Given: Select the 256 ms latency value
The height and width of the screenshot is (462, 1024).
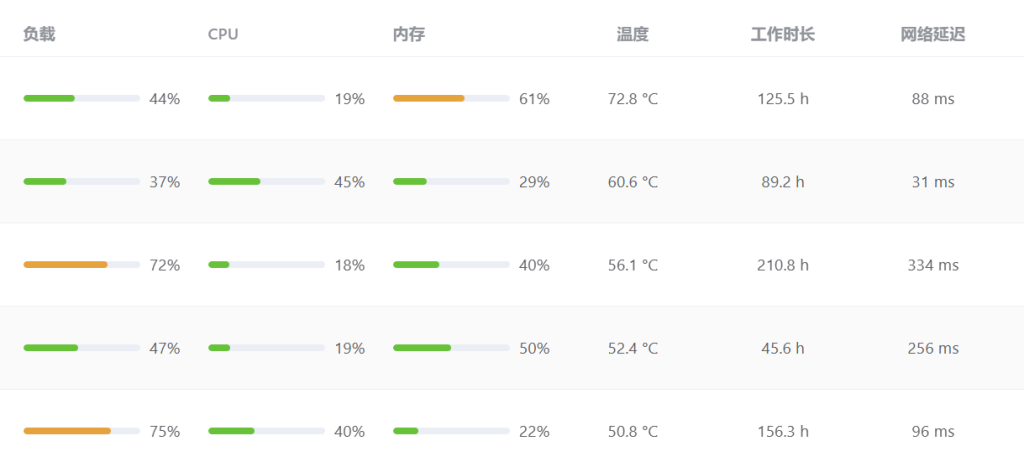Looking at the screenshot, I should pyautogui.click(x=932, y=348).
